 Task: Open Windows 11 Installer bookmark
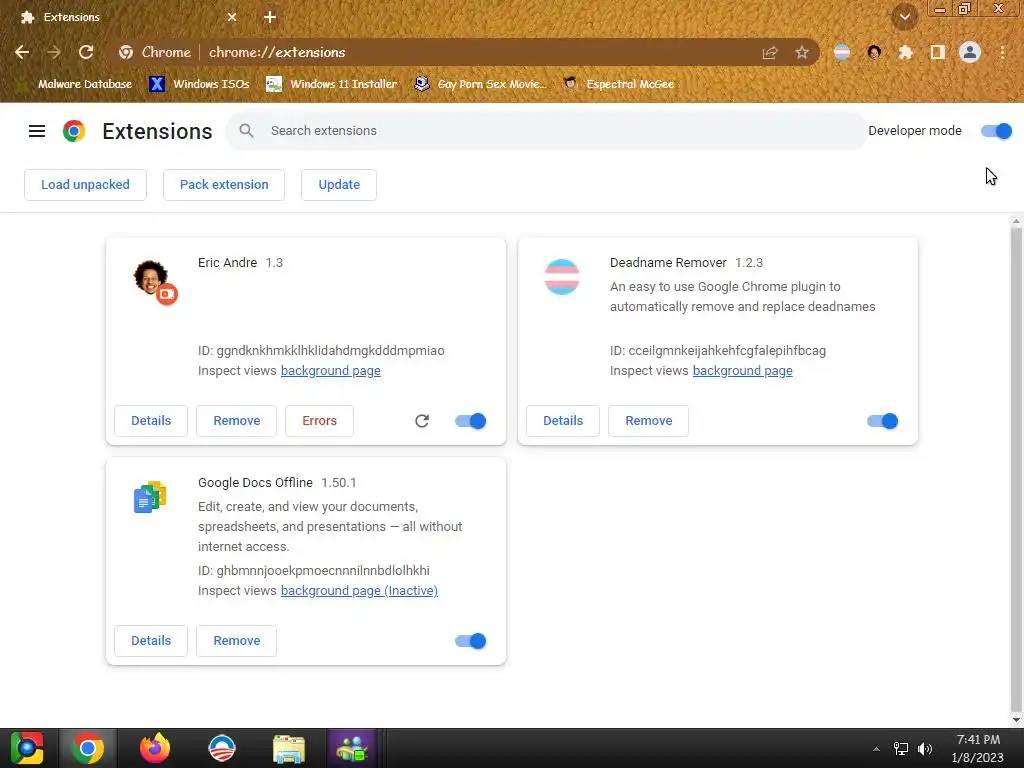pyautogui.click(x=332, y=84)
